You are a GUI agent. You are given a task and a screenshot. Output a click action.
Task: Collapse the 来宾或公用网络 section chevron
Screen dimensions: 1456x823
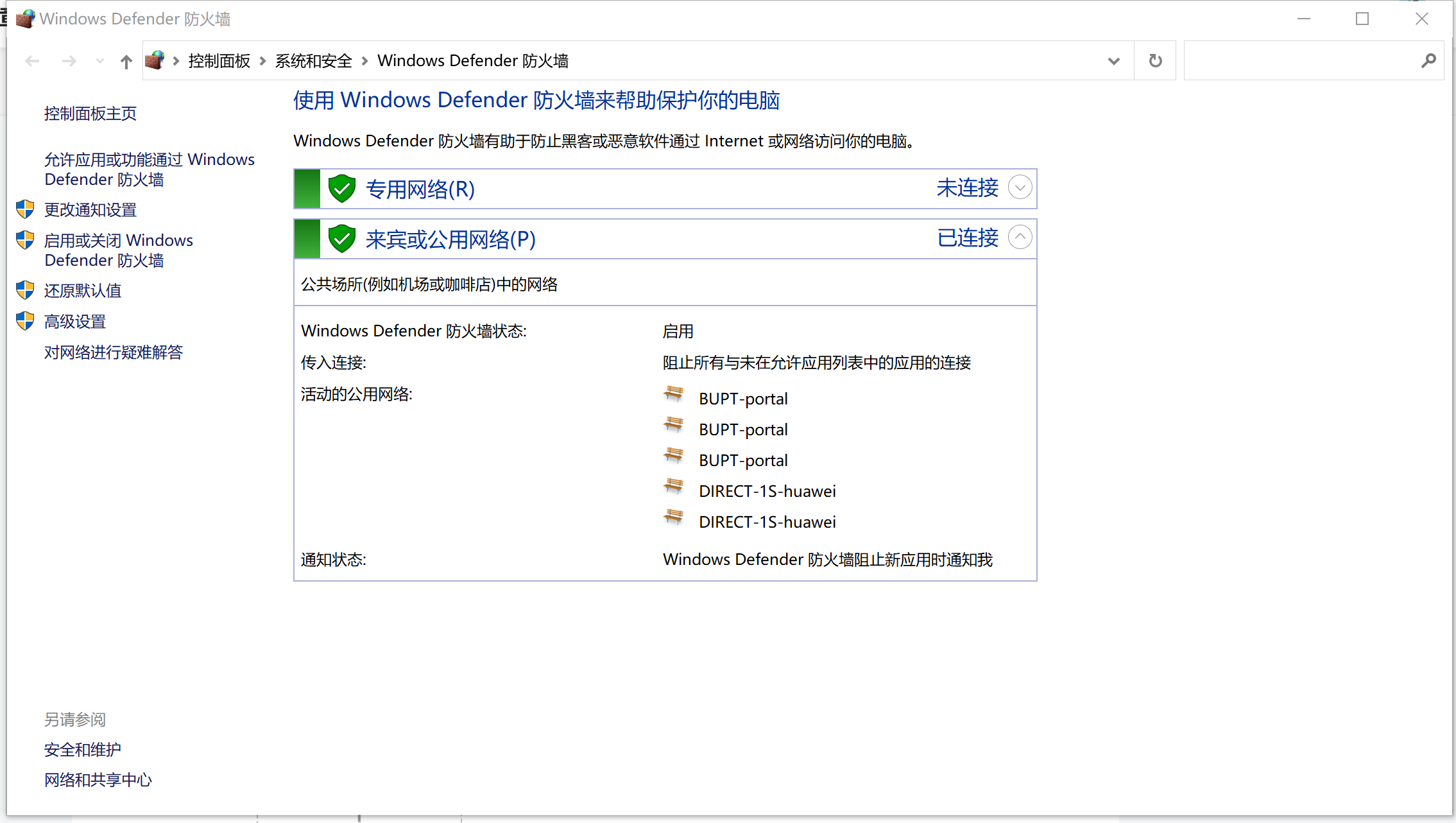click(x=1020, y=237)
